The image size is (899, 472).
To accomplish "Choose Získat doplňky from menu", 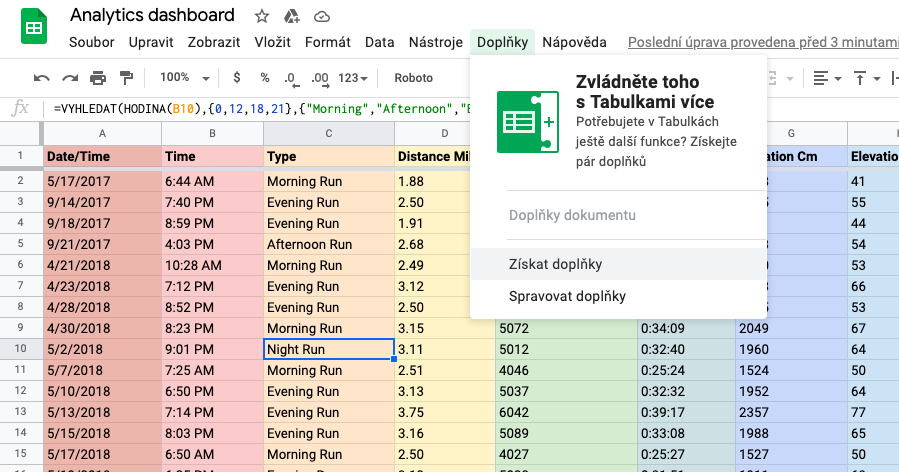I will click(x=555, y=264).
